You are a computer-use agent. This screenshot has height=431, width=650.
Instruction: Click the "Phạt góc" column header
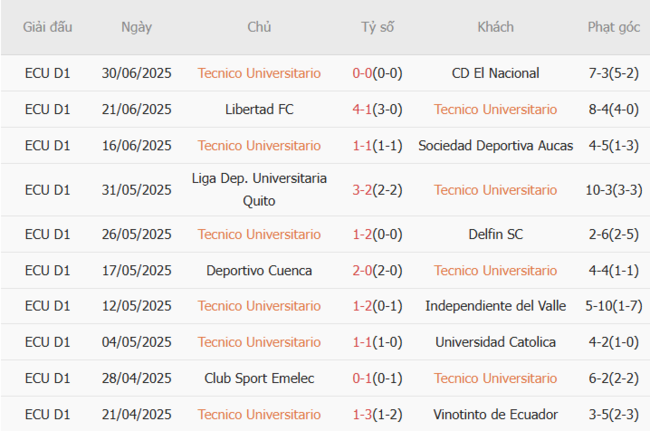pos(614,27)
